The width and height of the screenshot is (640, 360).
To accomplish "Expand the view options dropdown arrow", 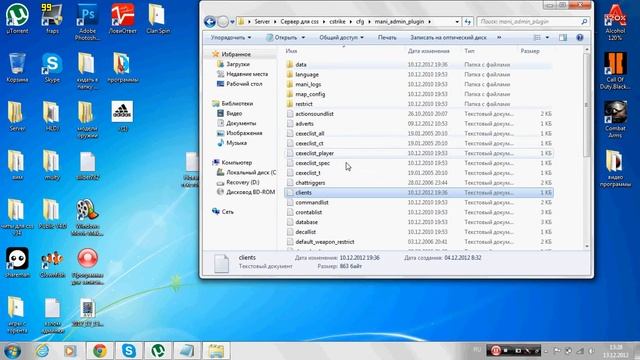I will pos(547,38).
